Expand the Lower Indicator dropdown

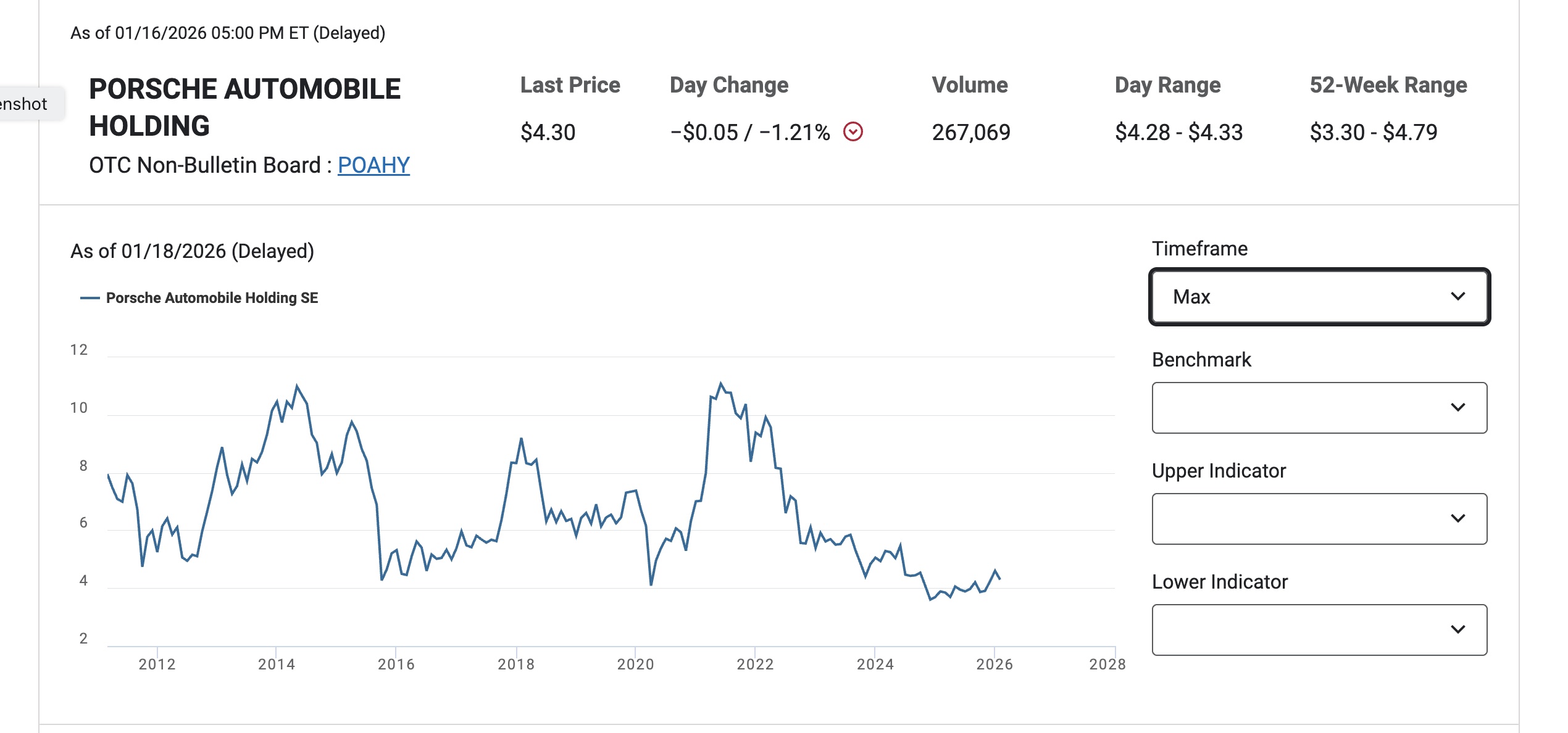click(x=1319, y=630)
